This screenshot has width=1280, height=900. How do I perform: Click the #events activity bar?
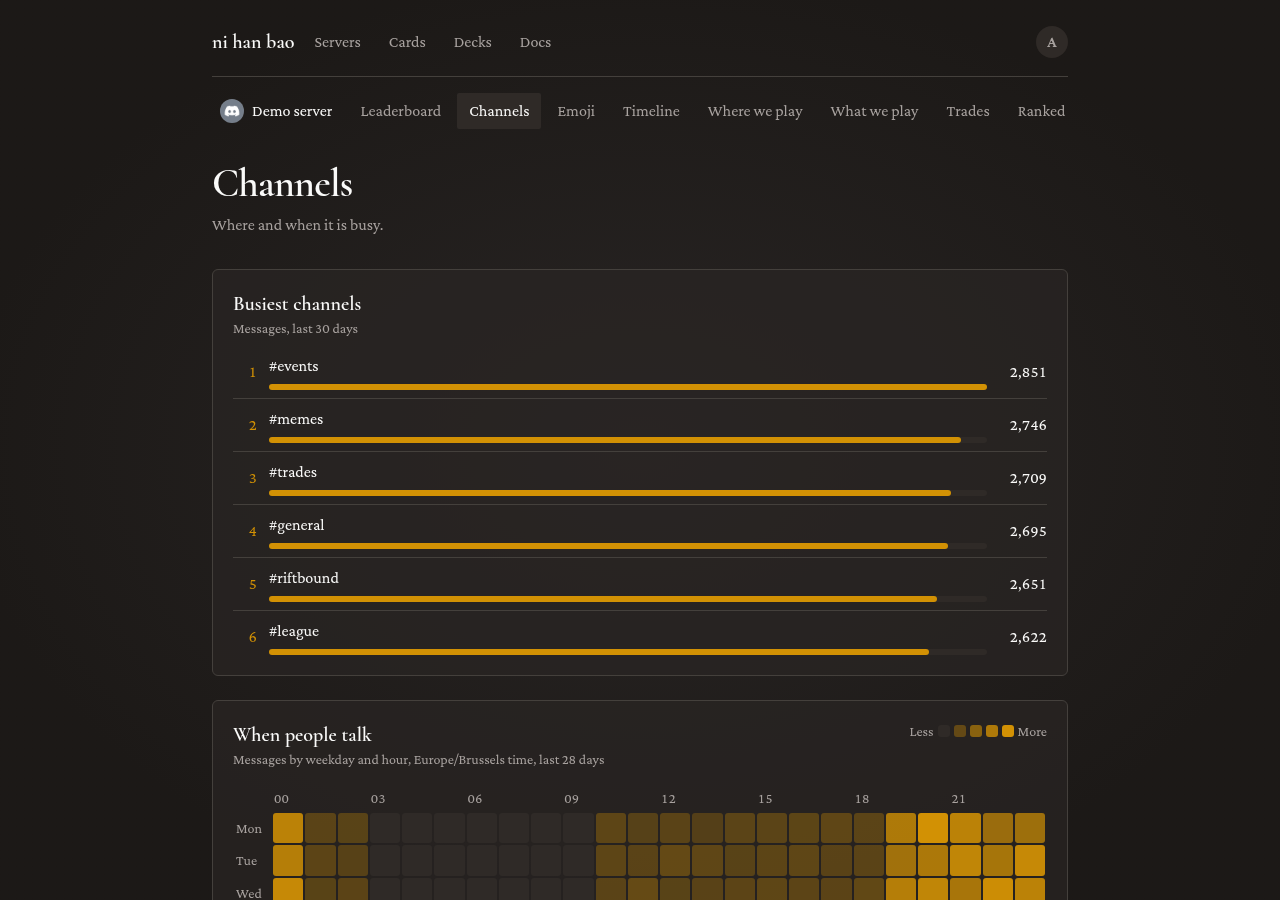(628, 387)
